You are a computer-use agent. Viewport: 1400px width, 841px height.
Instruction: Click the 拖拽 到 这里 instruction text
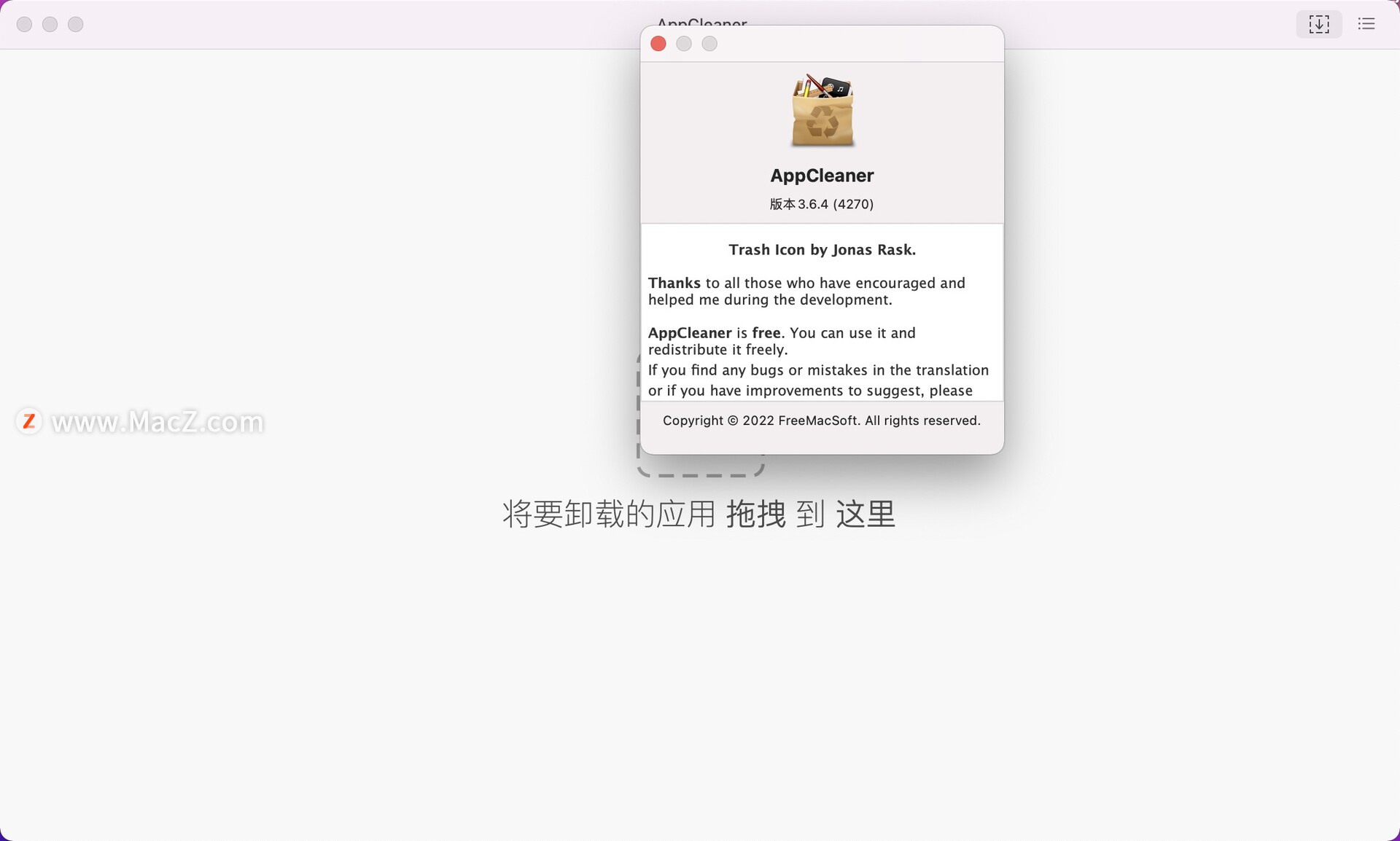809,515
